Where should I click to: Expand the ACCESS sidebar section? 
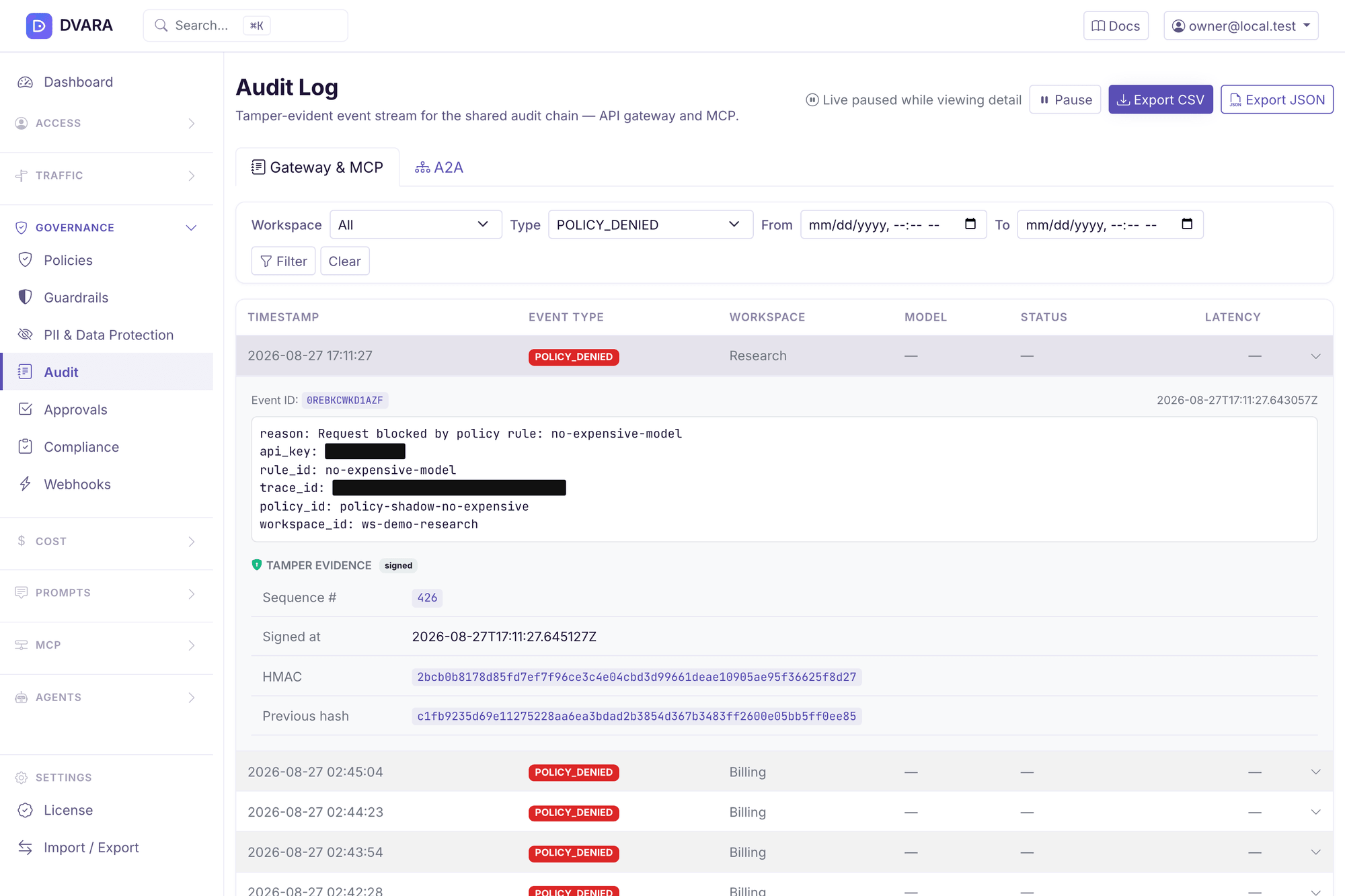(107, 123)
